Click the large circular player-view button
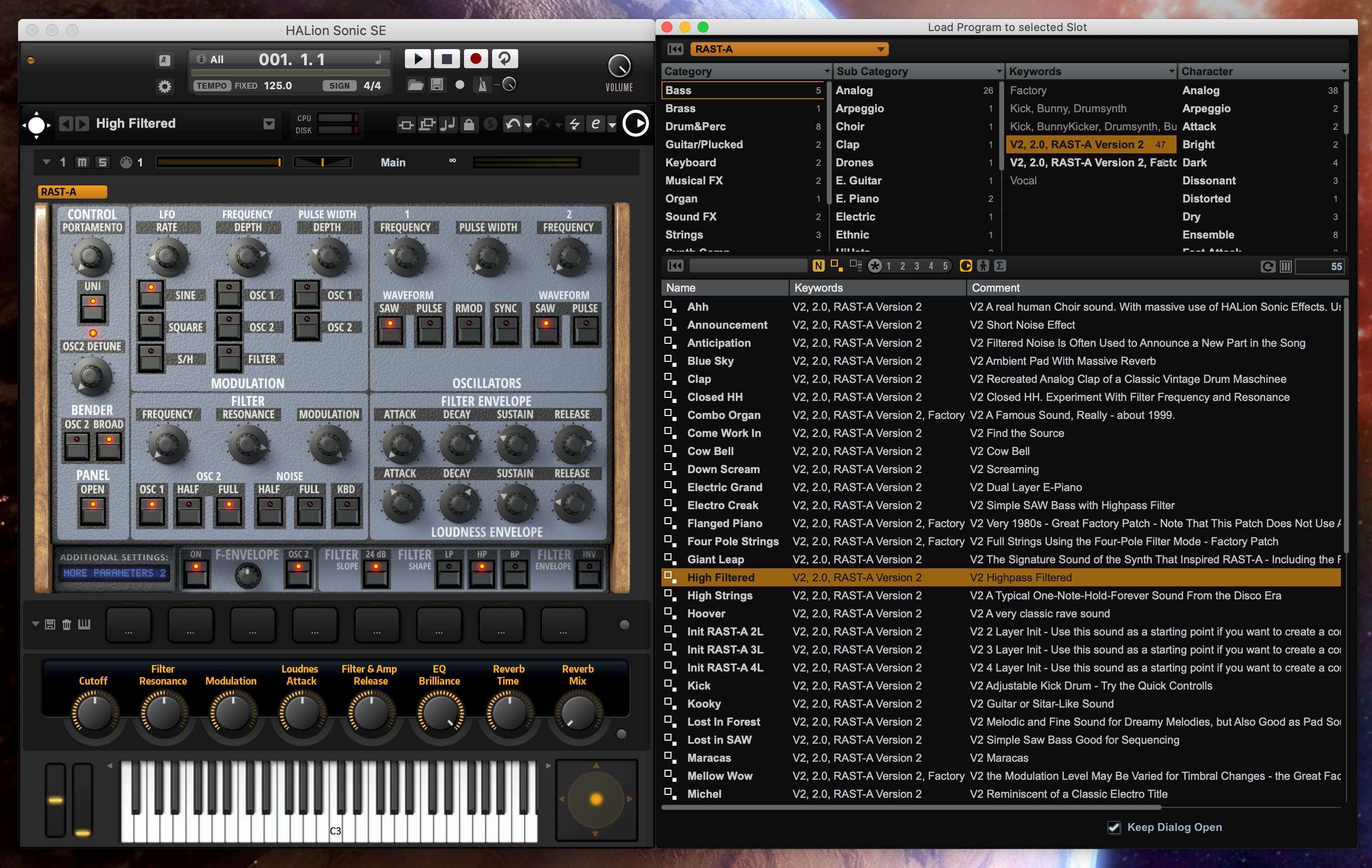The image size is (1372, 868). tap(636, 124)
